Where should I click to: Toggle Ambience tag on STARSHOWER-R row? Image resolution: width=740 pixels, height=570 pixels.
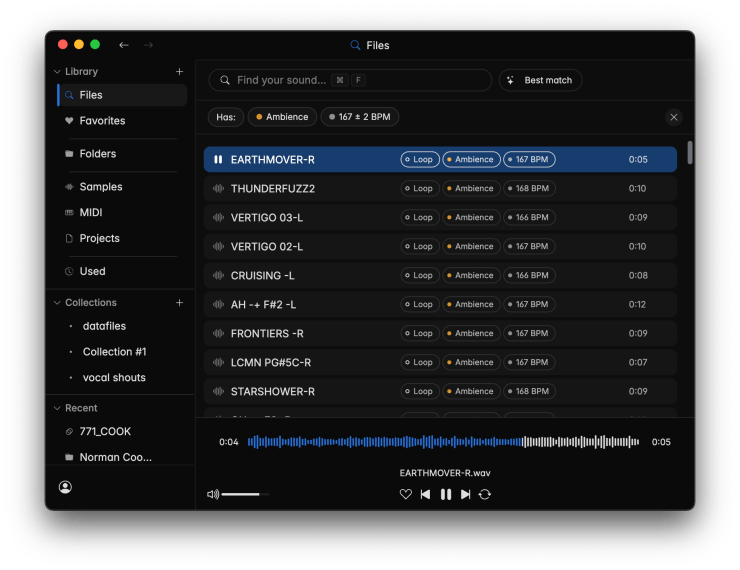(x=471, y=392)
